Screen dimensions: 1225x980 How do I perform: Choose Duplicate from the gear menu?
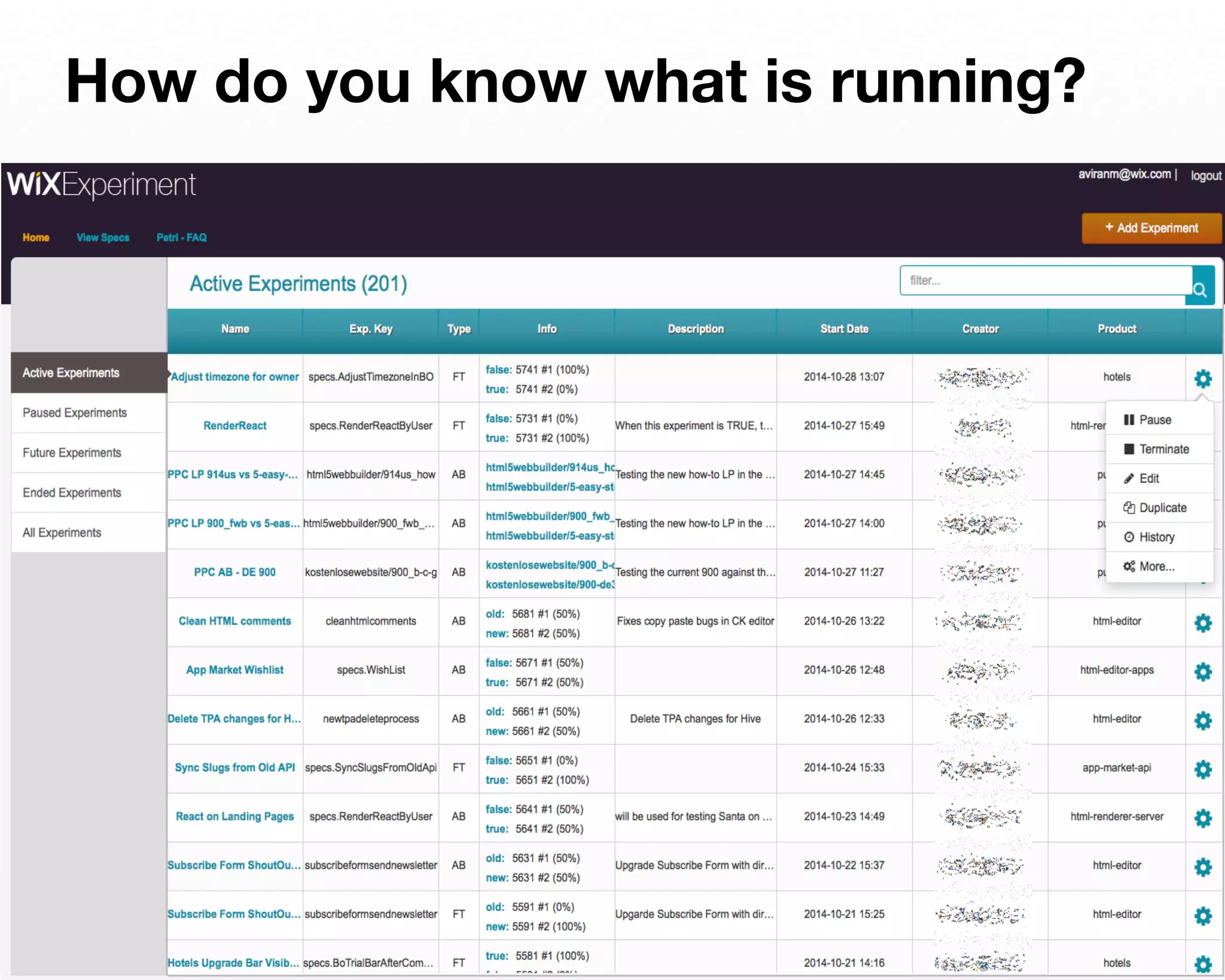coord(1159,507)
